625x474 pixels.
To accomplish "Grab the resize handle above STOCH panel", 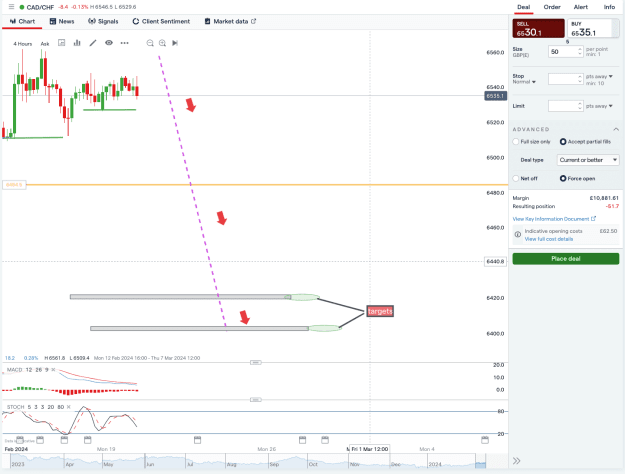I will [256, 399].
